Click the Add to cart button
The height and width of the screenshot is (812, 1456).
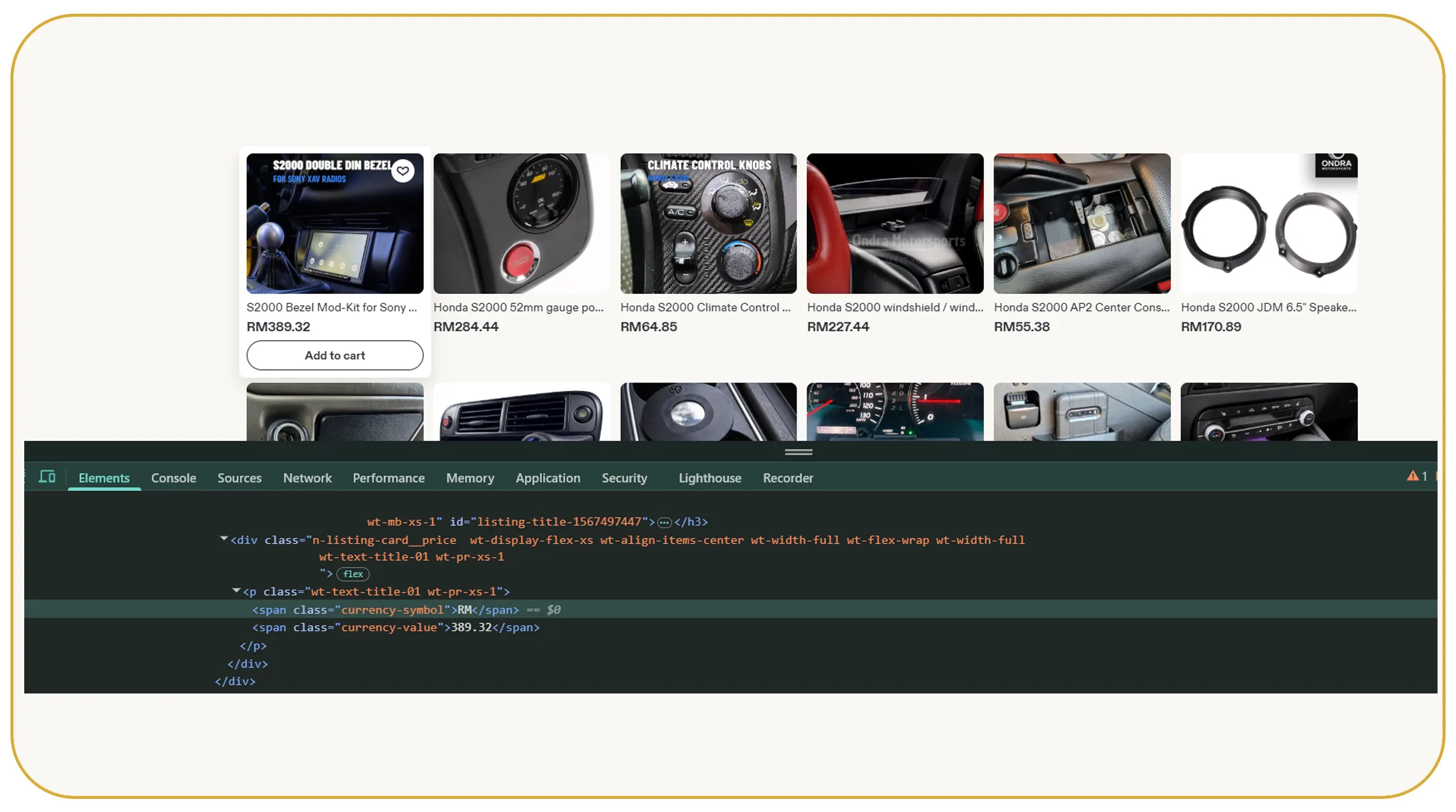point(335,355)
